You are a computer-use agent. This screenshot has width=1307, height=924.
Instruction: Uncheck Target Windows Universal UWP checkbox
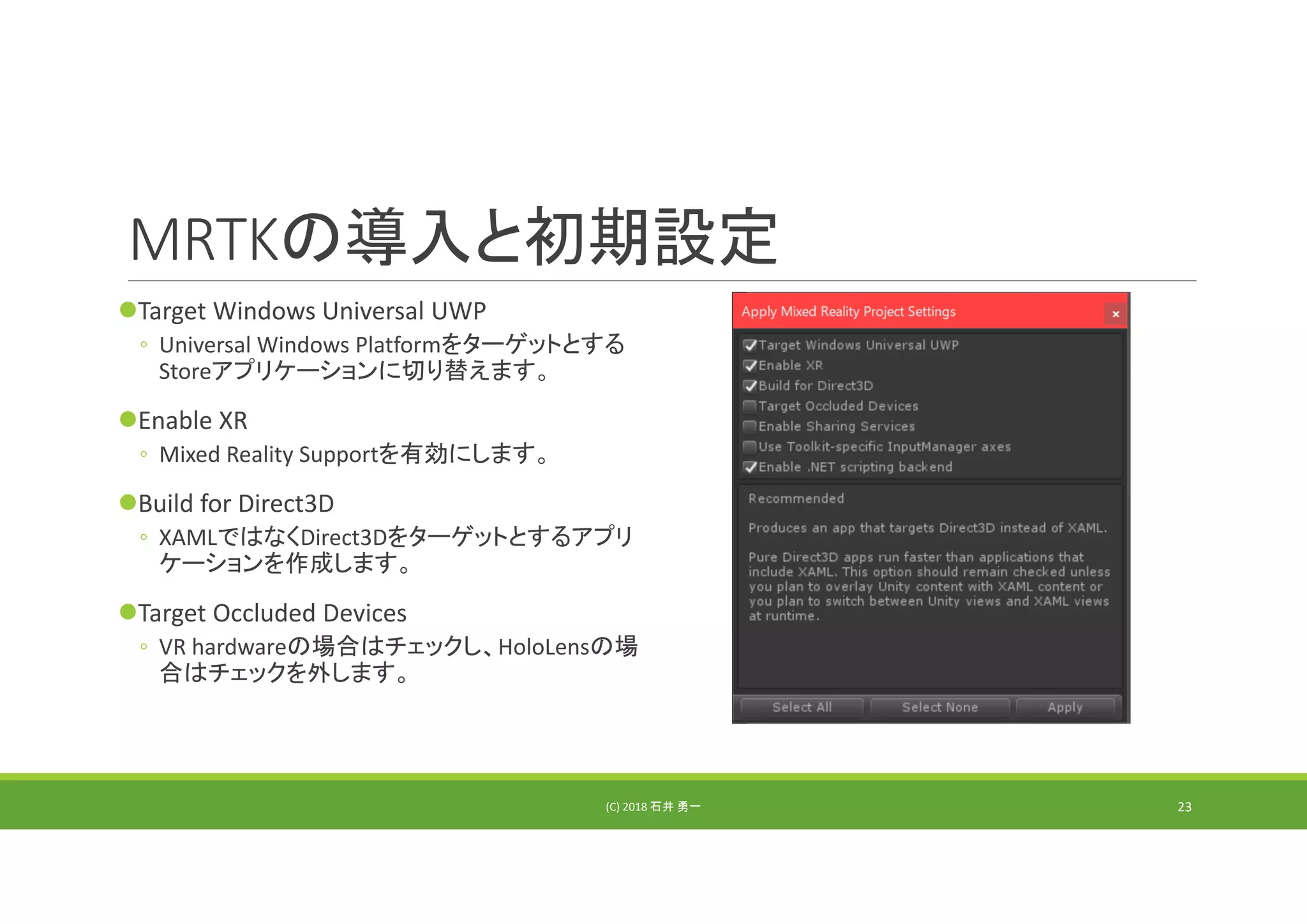click(x=750, y=345)
